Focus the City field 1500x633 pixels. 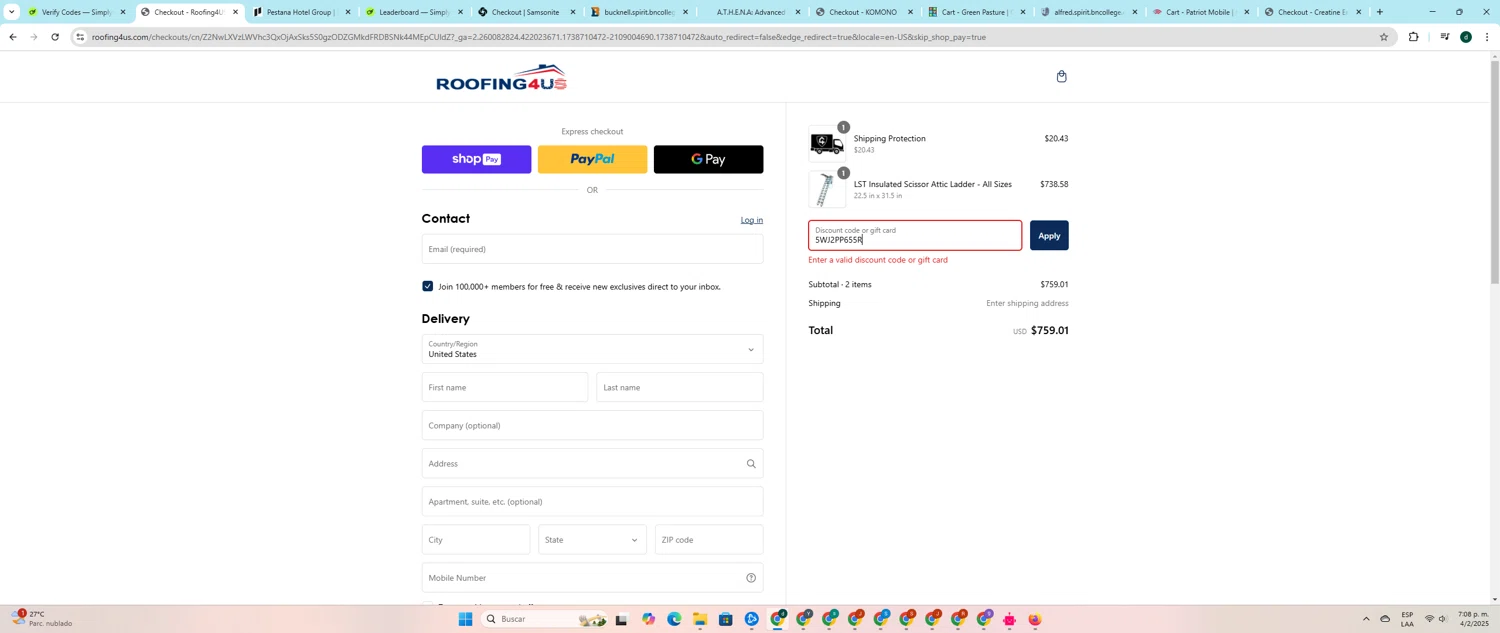pos(476,540)
